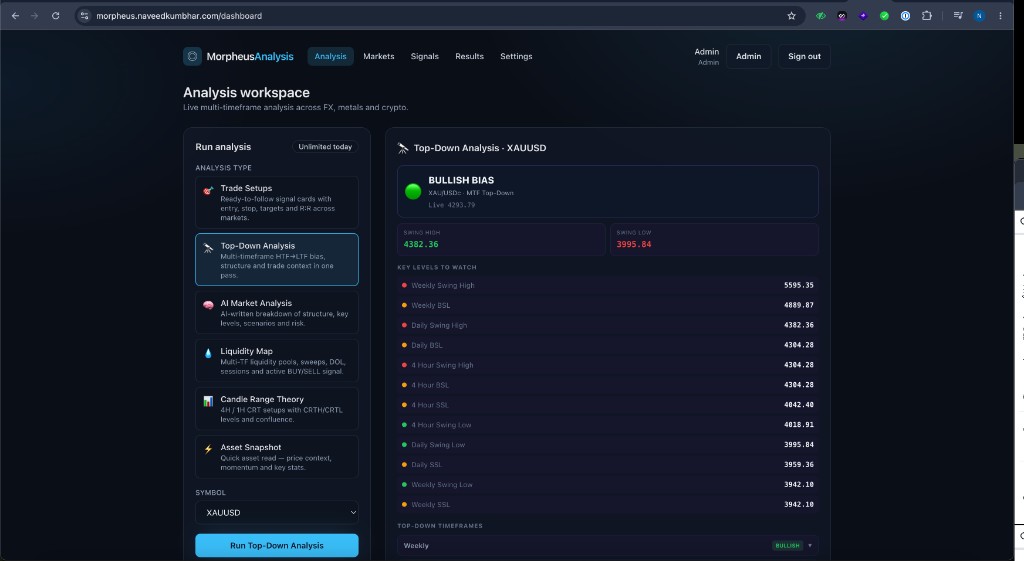Reload the page with the refresh icon

56,16
